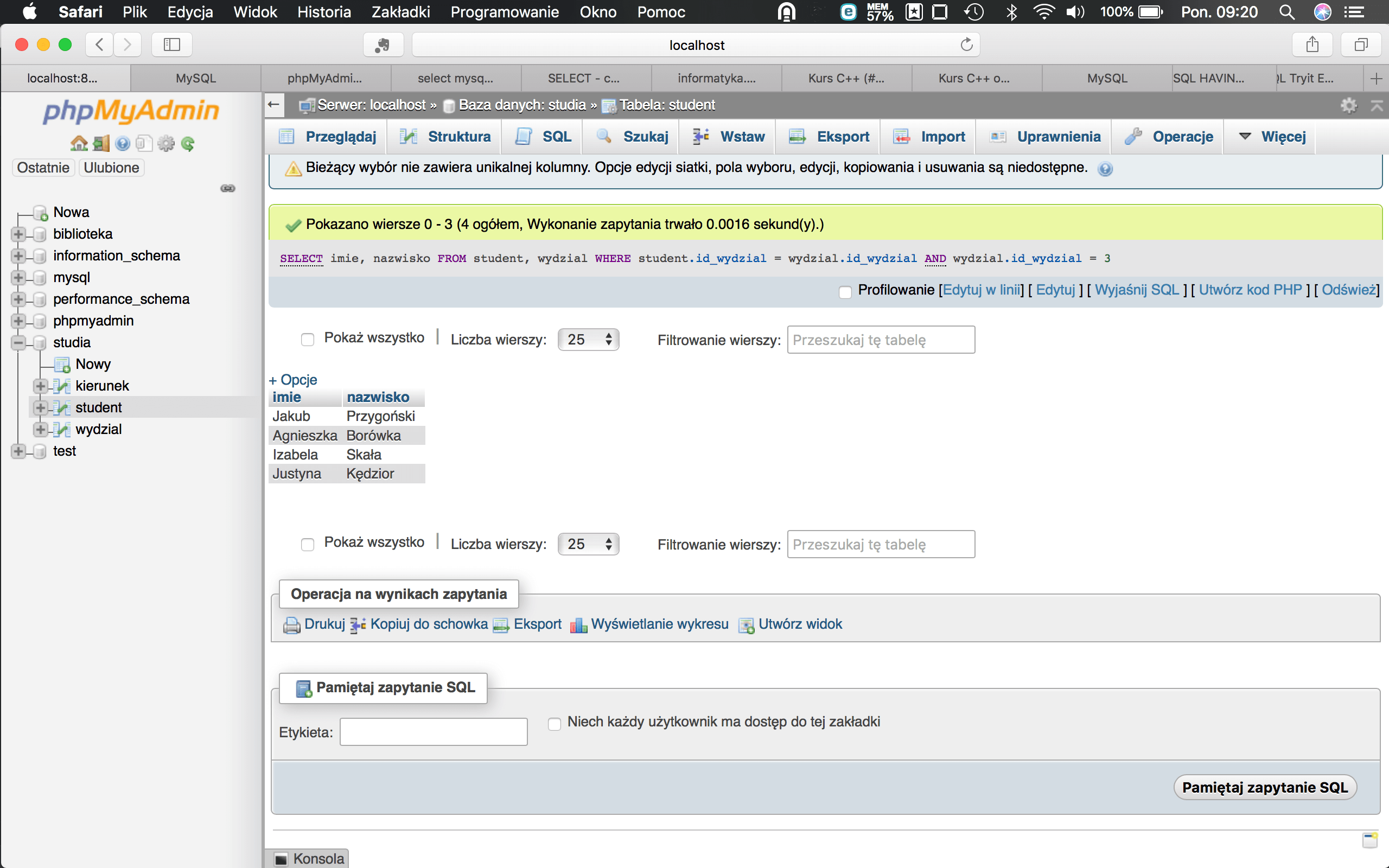Open phpMyAdmin documentation help icon
This screenshot has height=868, width=1389.
pos(122,144)
